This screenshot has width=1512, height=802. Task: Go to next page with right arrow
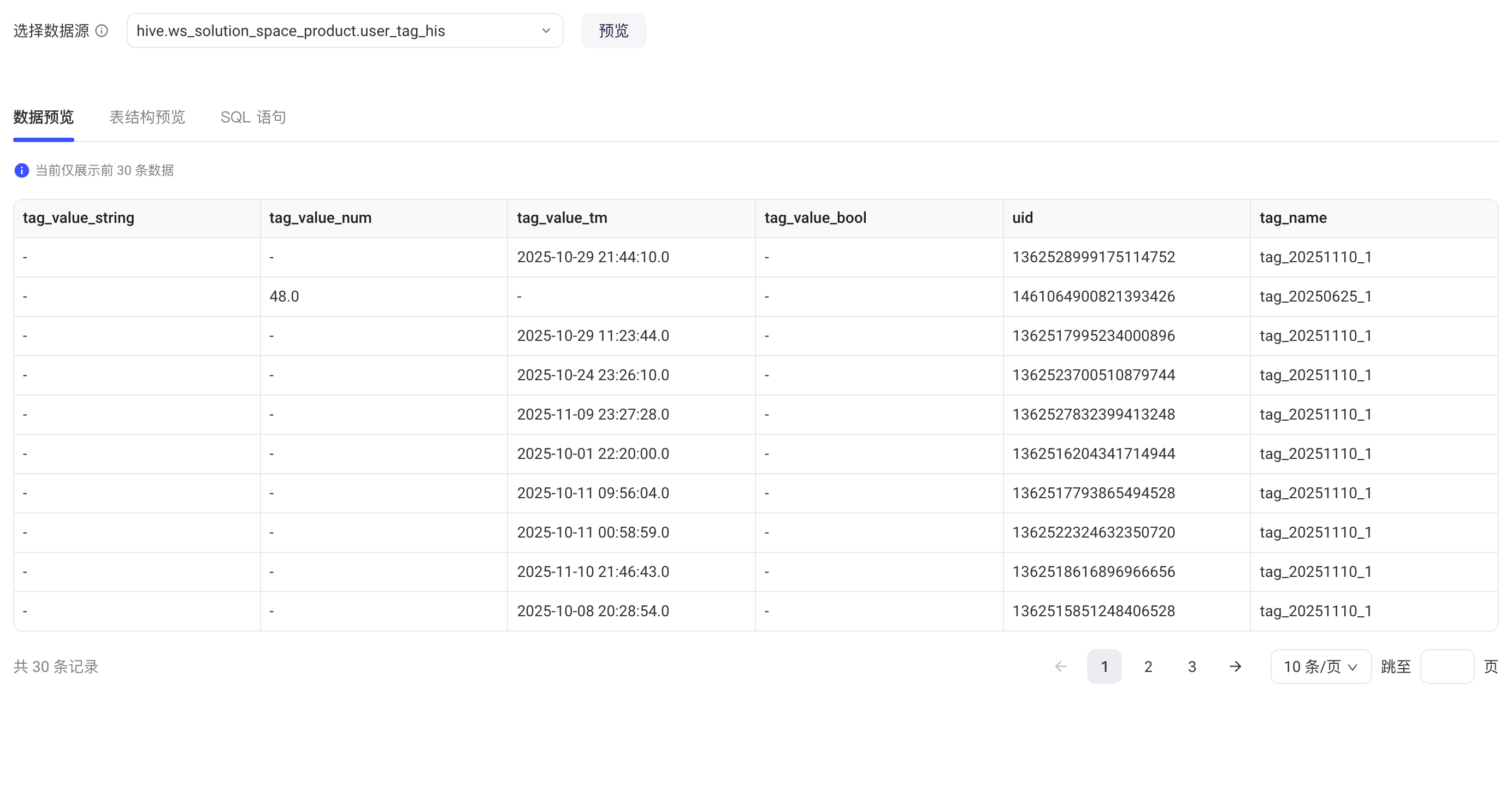(1236, 667)
